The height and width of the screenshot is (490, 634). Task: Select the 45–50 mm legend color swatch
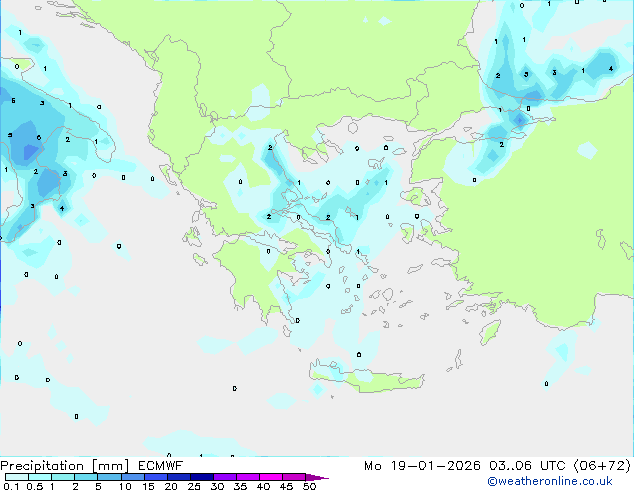tap(294, 477)
